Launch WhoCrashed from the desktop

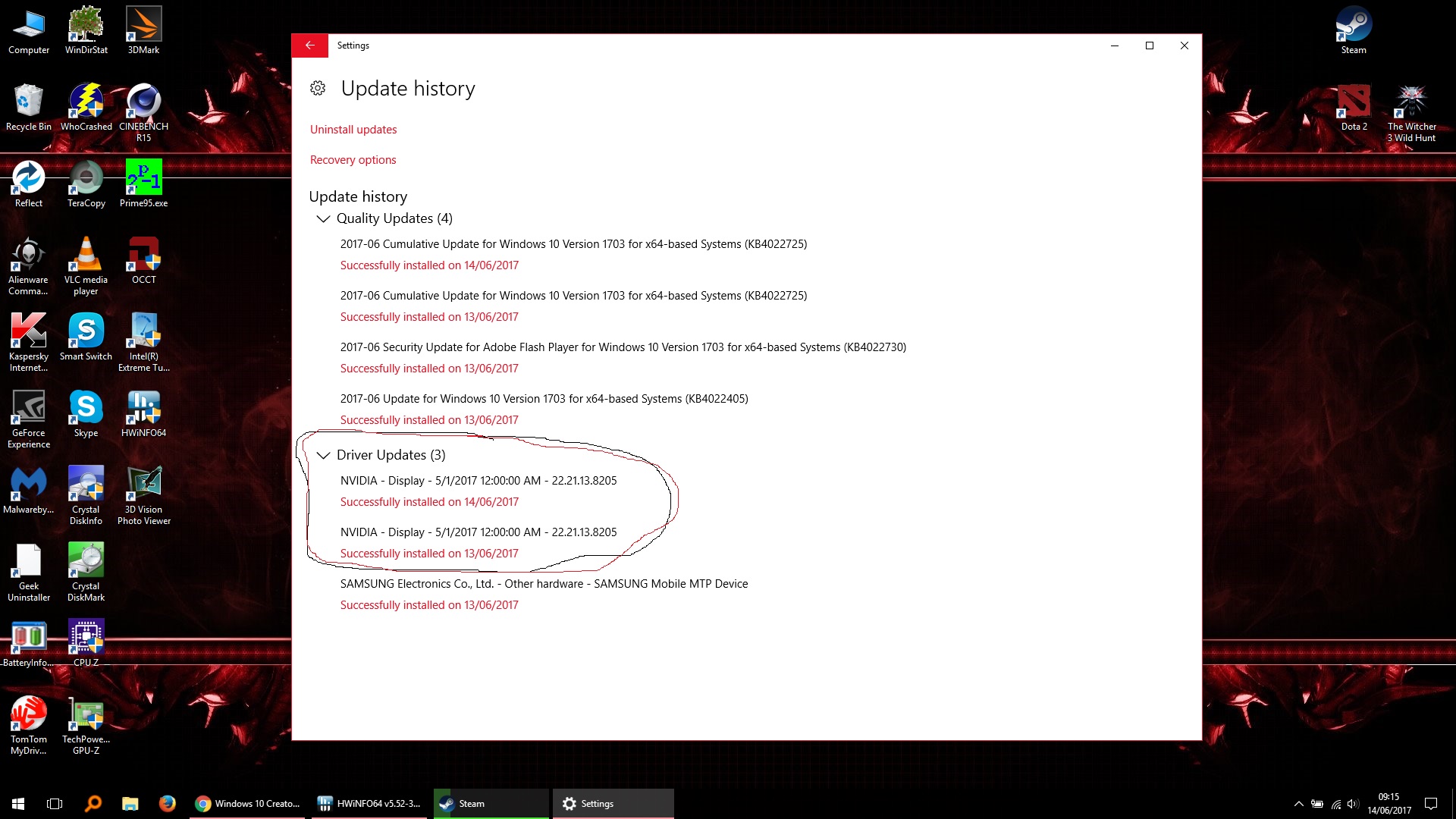coord(86,108)
